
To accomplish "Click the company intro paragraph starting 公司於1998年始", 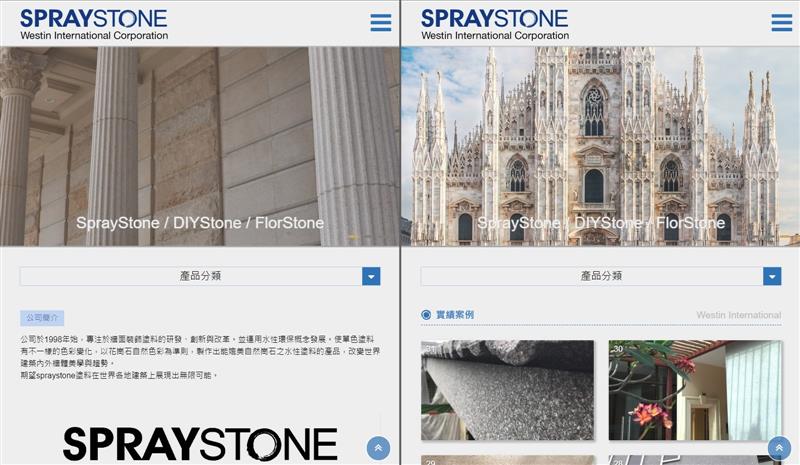I will pos(200,357).
